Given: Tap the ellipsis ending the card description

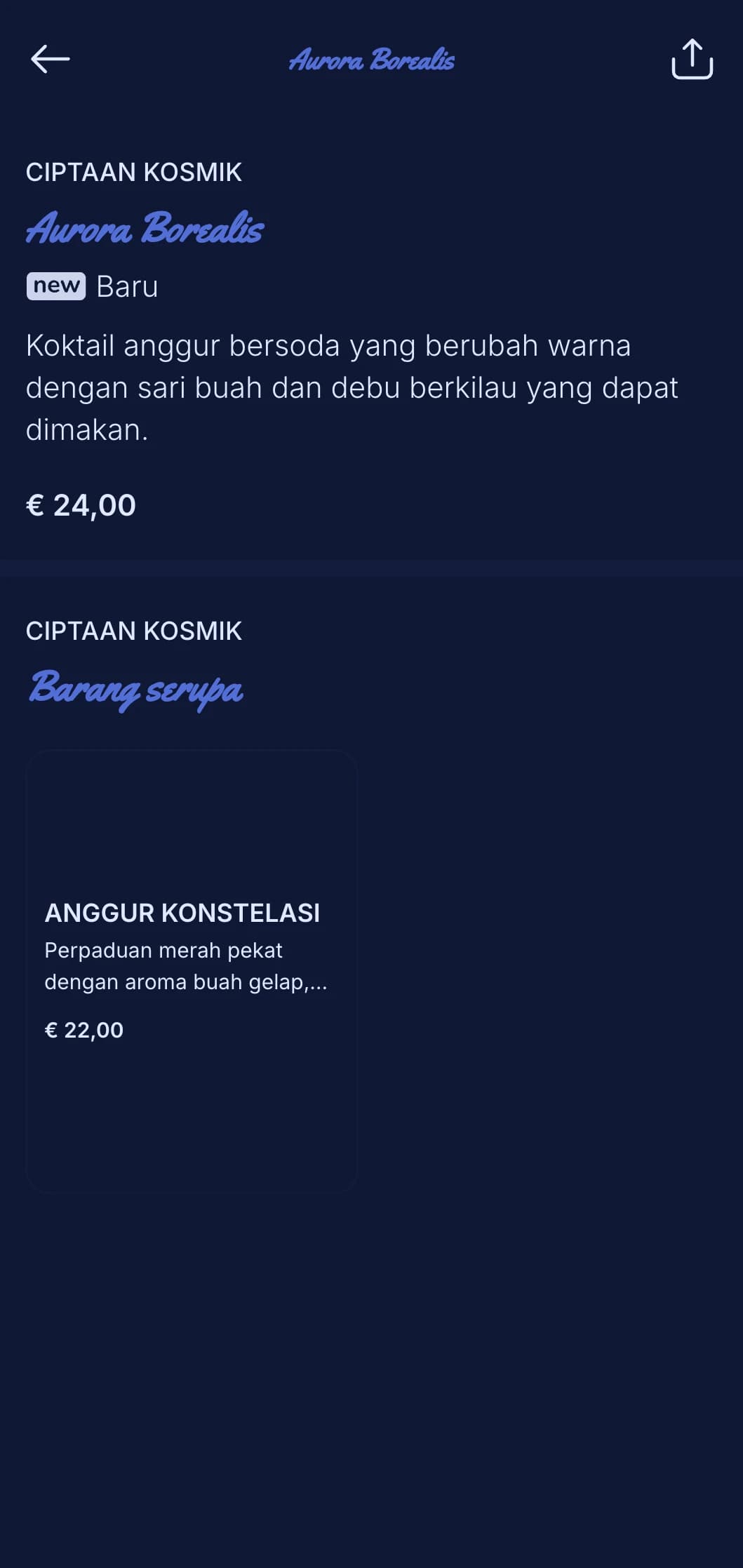Looking at the screenshot, I should 318,984.
